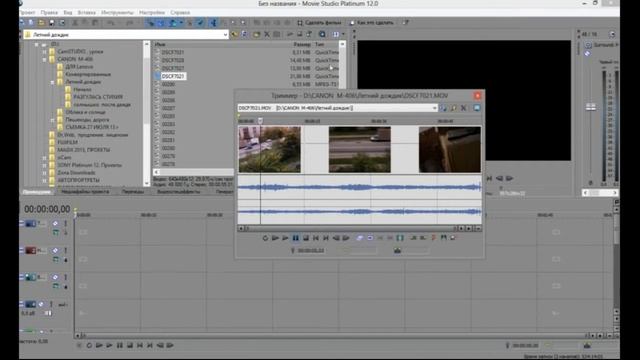Click the Trimmer horizontal scrollbar
This screenshot has width=640, height=360.
point(351,229)
